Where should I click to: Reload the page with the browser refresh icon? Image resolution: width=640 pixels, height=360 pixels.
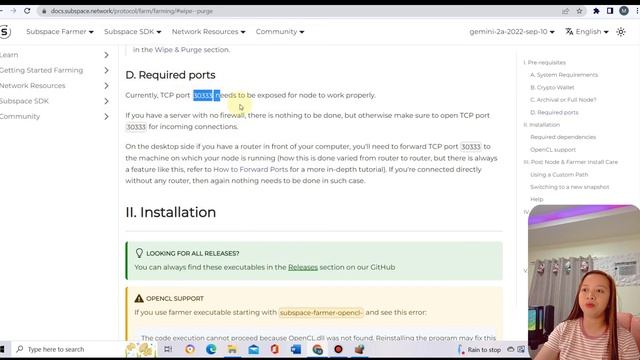click(x=27, y=11)
